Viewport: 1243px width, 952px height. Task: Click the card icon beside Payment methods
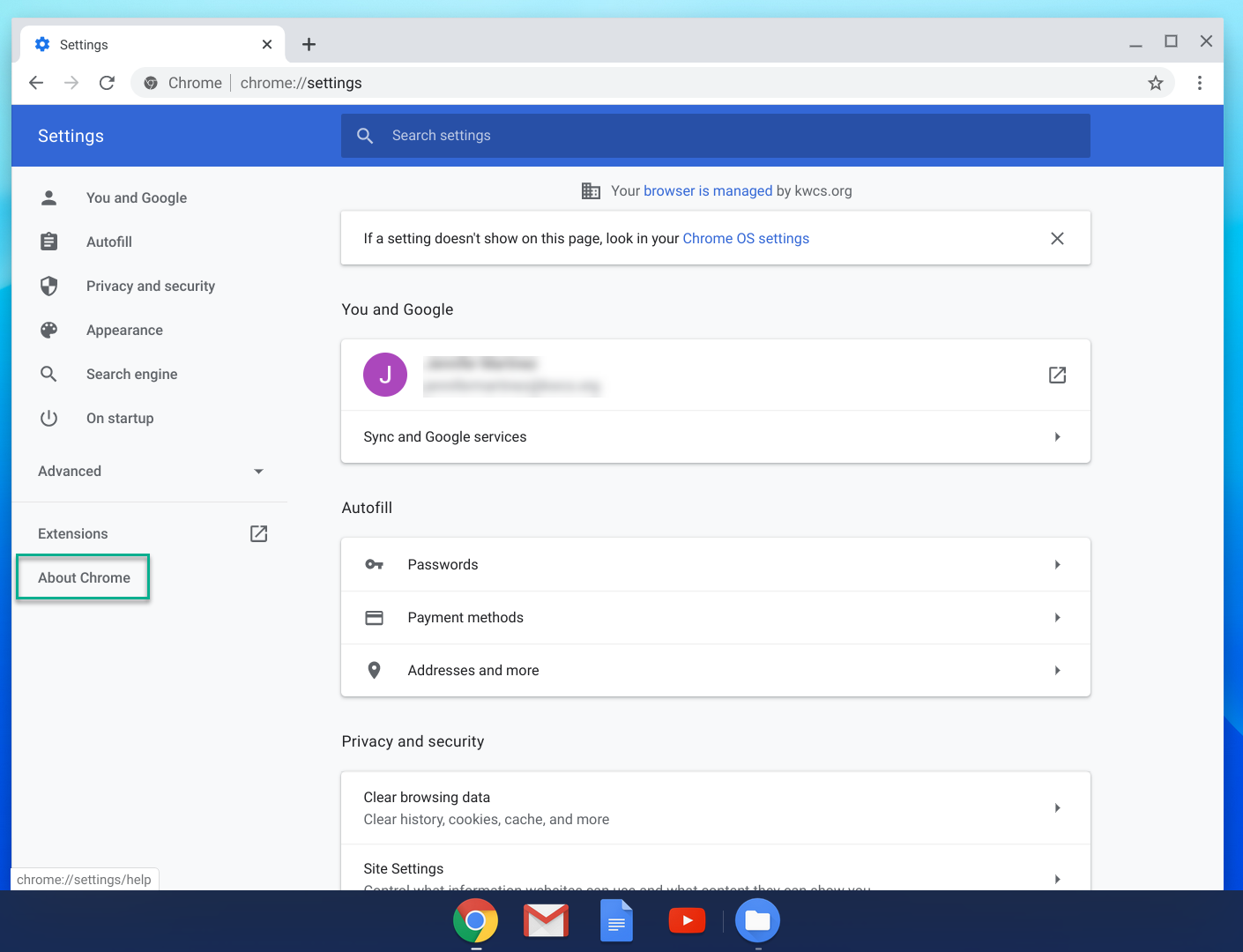374,617
